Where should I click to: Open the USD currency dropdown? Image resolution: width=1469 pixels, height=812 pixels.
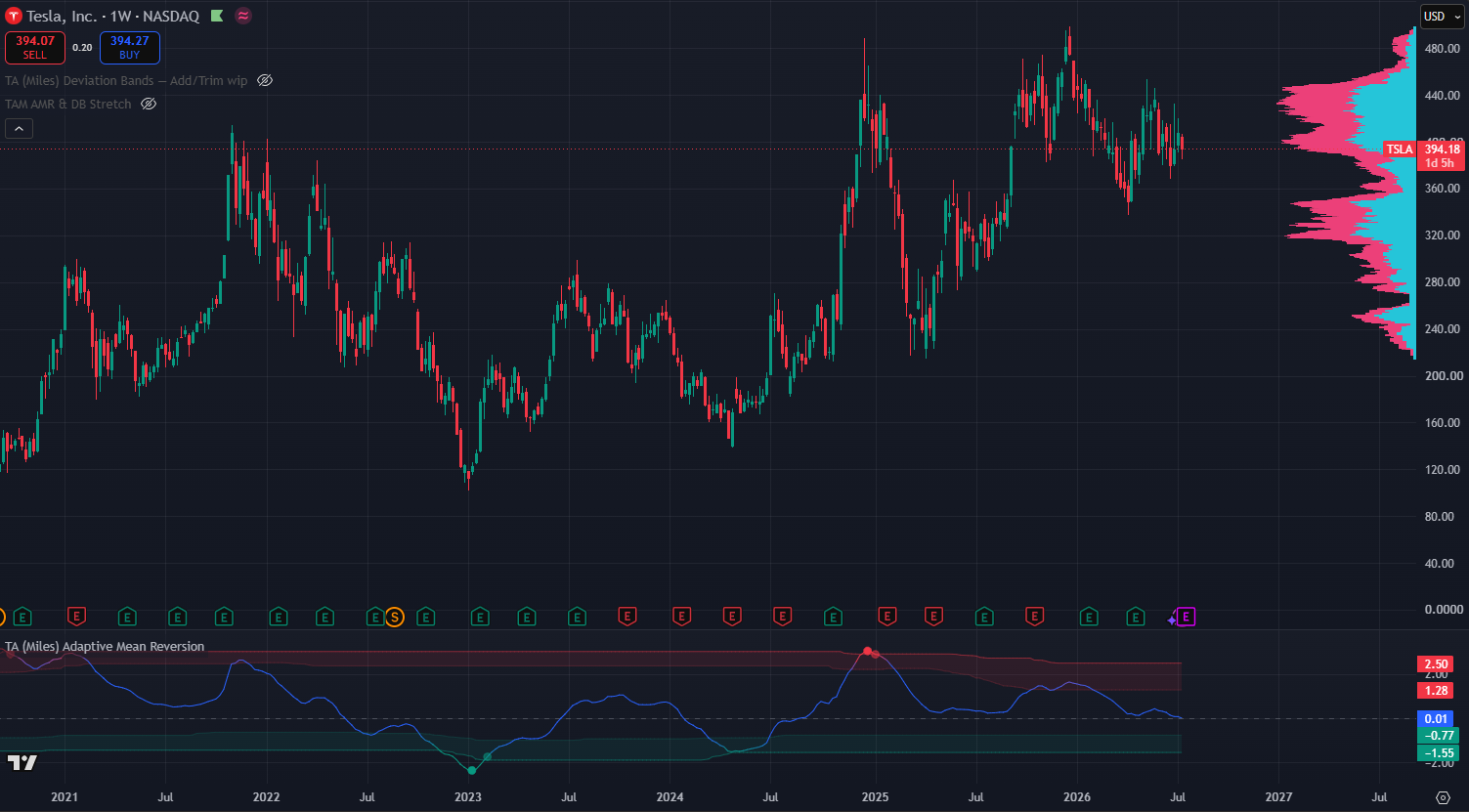[x=1442, y=16]
